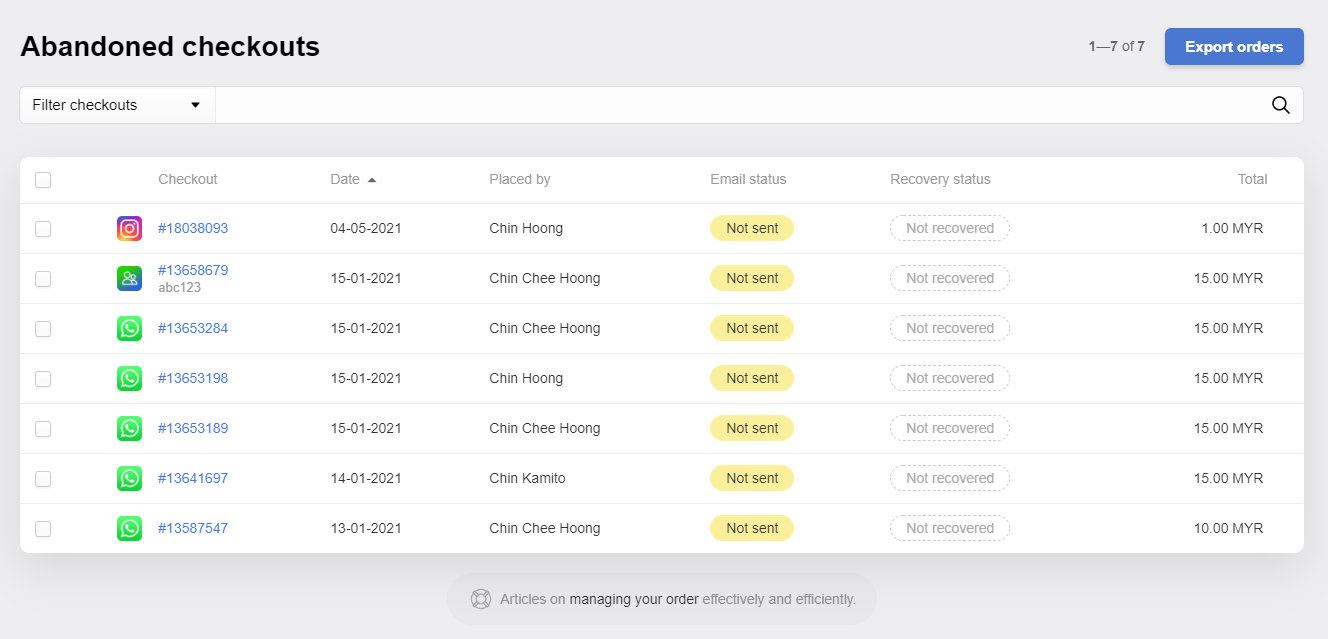This screenshot has height=639, width=1328.
Task: Click the WhatsApp icon for checkout #13653284
Action: point(129,328)
